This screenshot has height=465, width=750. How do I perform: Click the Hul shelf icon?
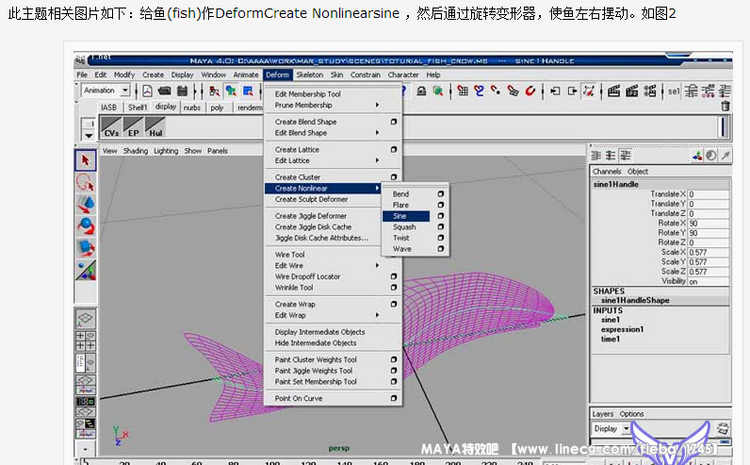(155, 128)
